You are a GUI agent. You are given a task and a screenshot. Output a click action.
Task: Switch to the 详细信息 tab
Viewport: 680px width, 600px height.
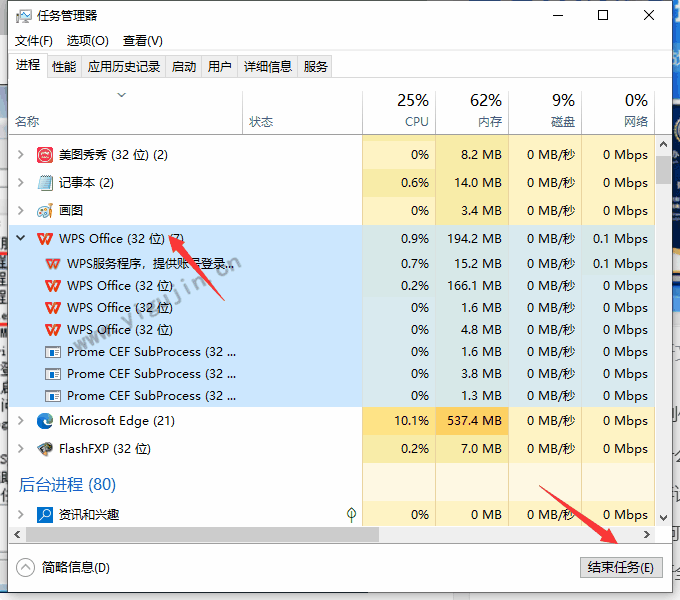click(268, 67)
